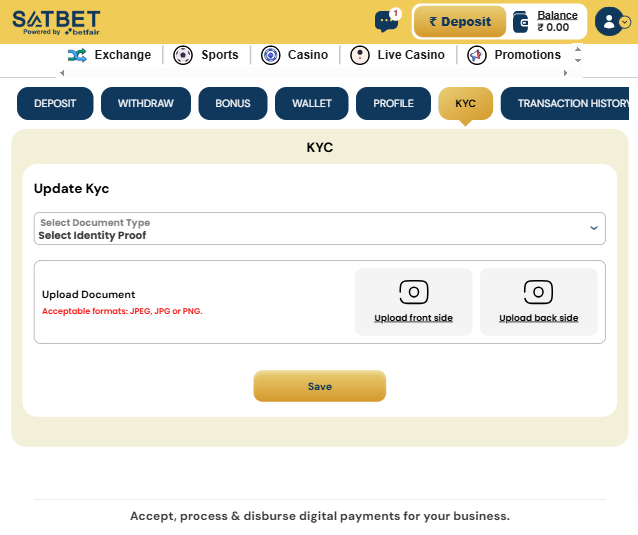Switch to the PROFILE tab
Image resolution: width=638 pixels, height=535 pixels.
pyautogui.click(x=393, y=103)
